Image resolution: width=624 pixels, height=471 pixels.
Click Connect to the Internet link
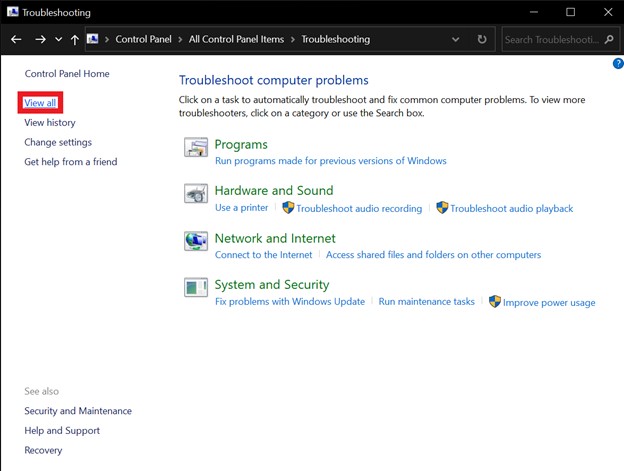click(263, 255)
